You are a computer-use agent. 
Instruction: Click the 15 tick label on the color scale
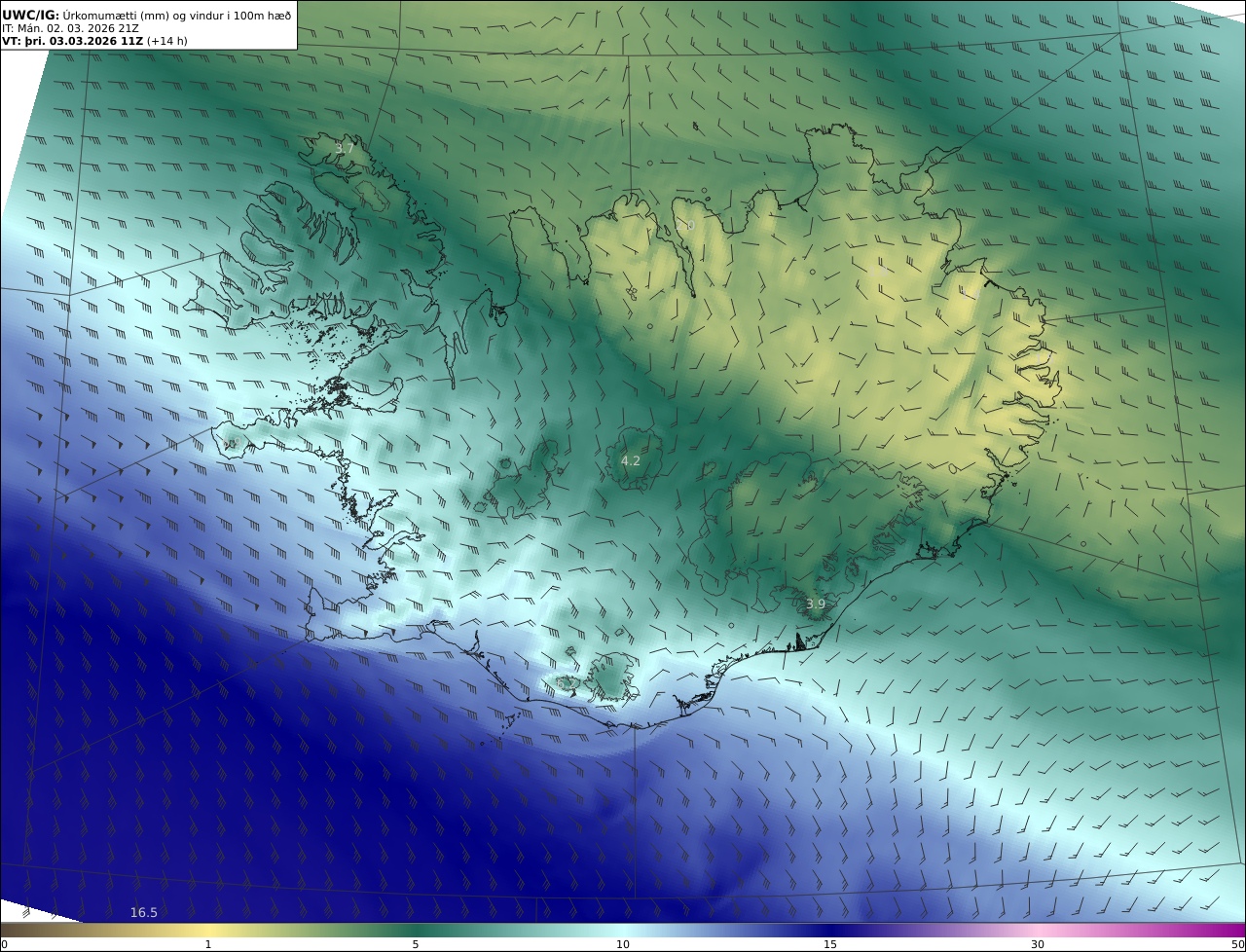point(830,944)
